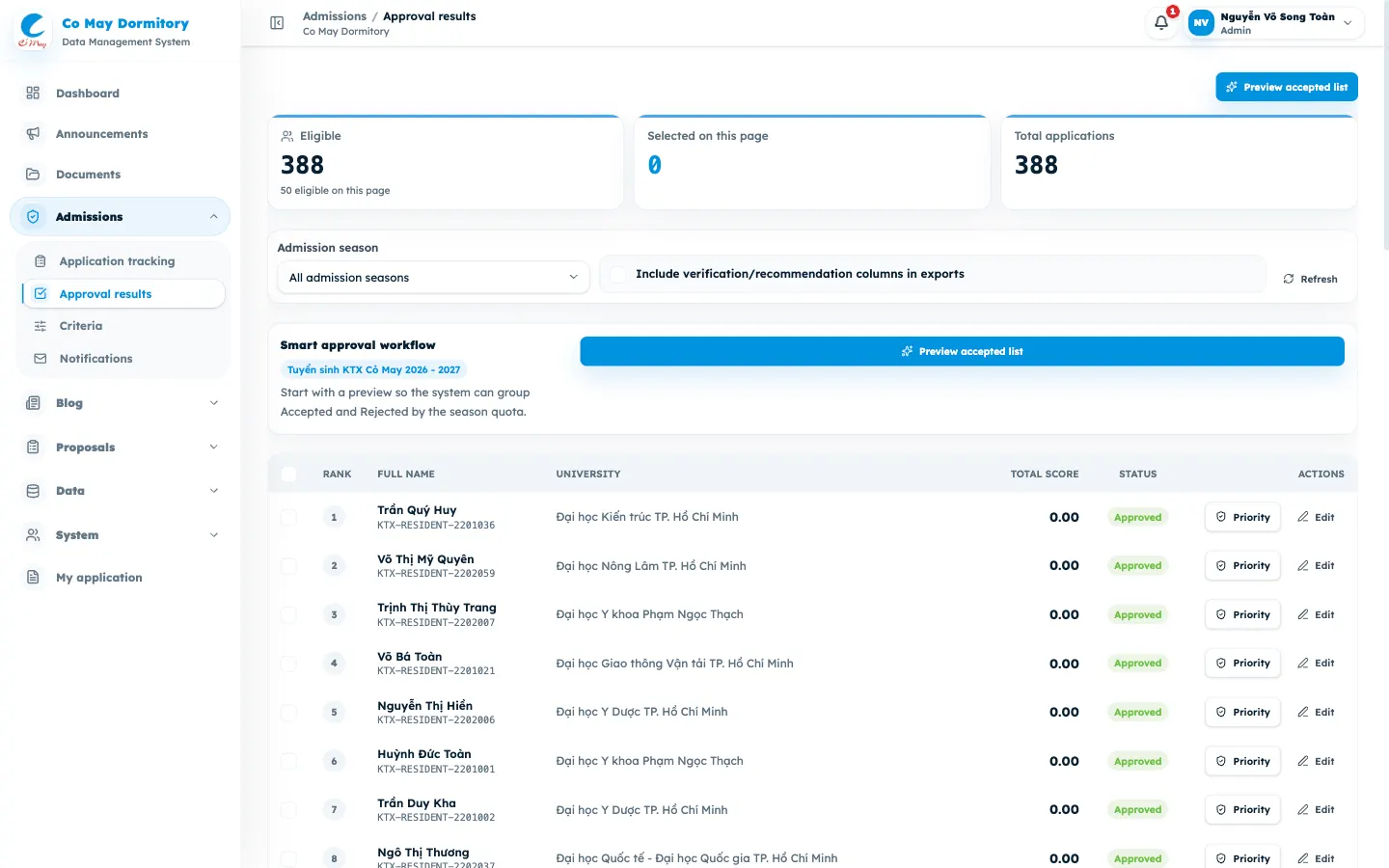
Task: Check the row for Võ Bá Toàn
Action: click(x=288, y=664)
